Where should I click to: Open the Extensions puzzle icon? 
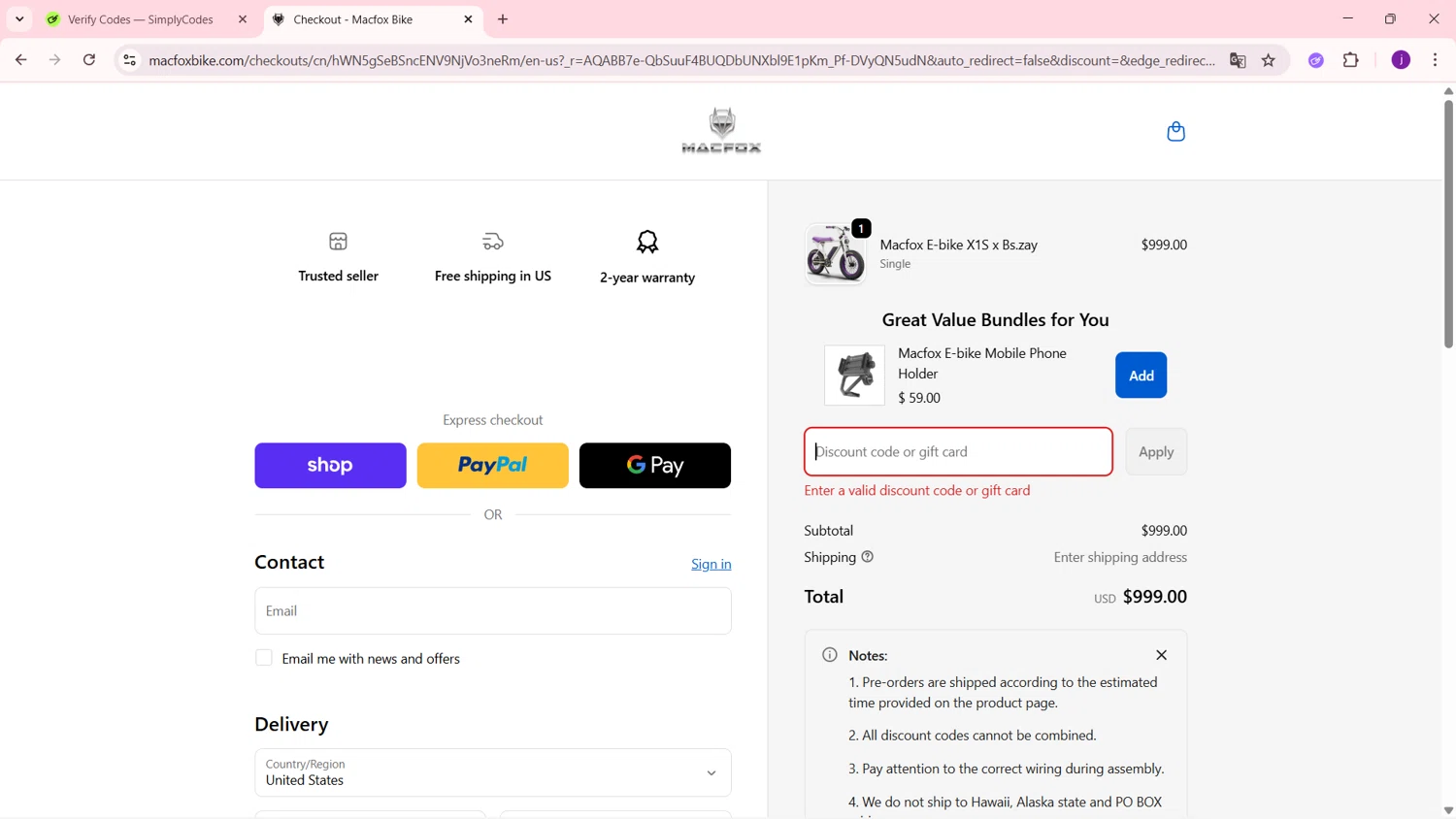coord(1351,60)
